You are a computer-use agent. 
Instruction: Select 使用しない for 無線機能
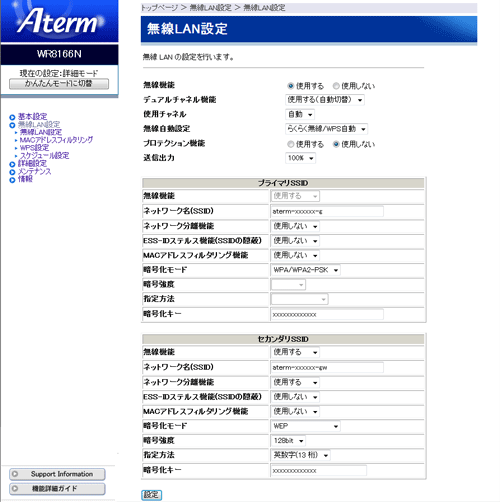click(336, 86)
